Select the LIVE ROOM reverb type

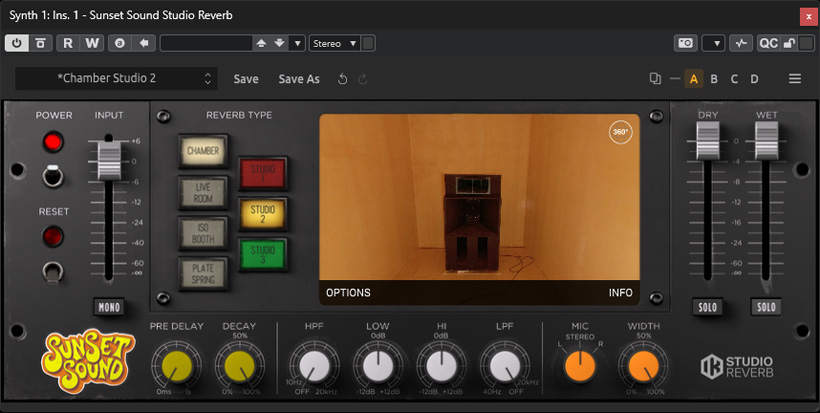[x=203, y=192]
